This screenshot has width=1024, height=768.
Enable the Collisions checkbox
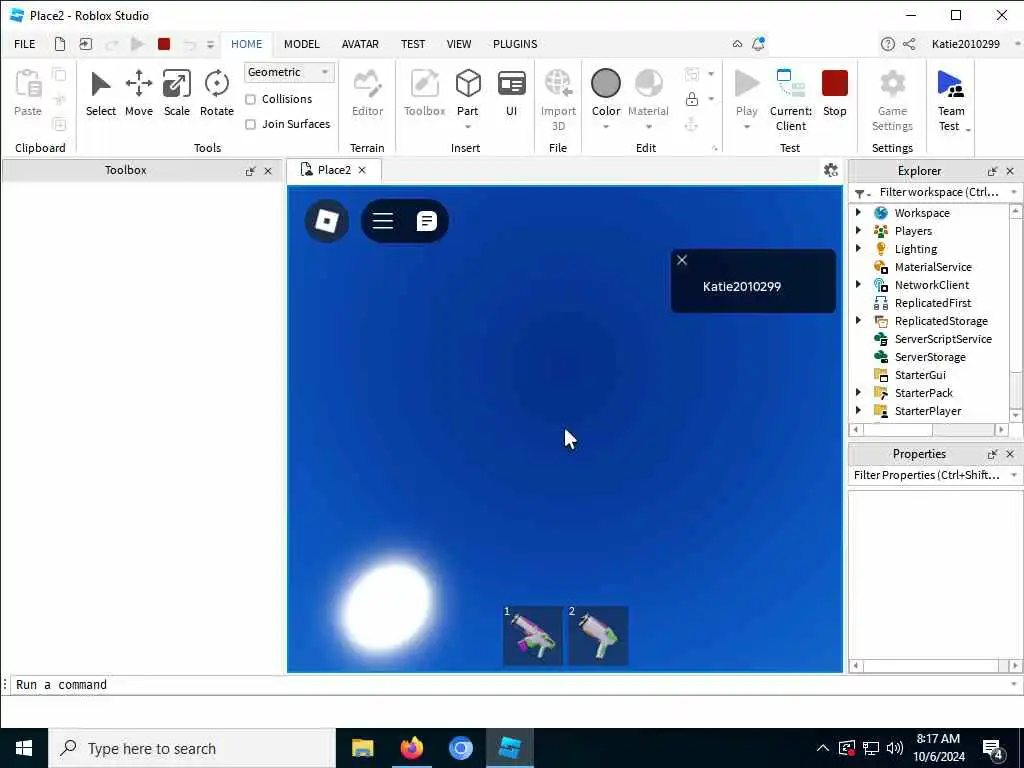pyautogui.click(x=250, y=99)
